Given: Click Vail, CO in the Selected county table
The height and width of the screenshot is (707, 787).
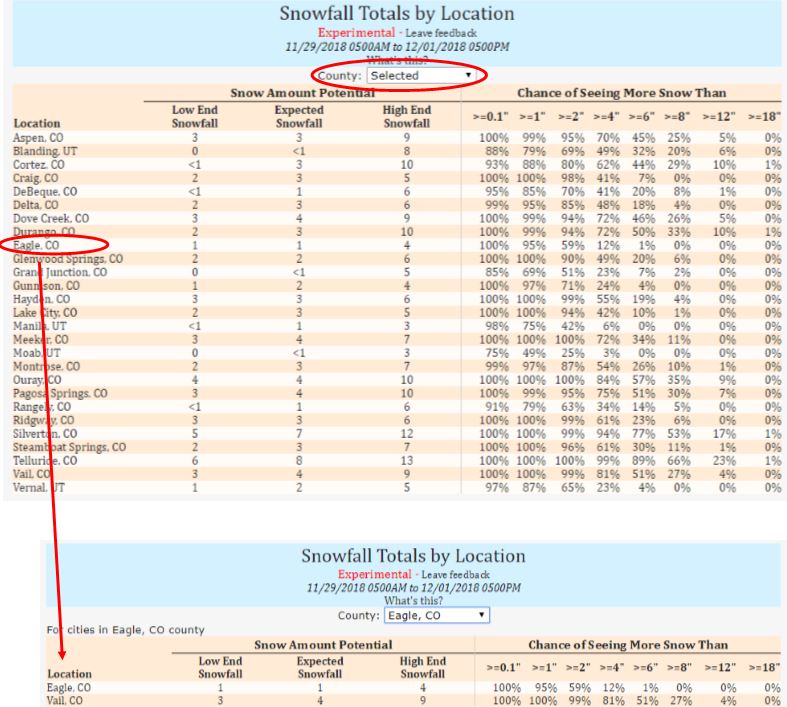Looking at the screenshot, I should [32, 474].
